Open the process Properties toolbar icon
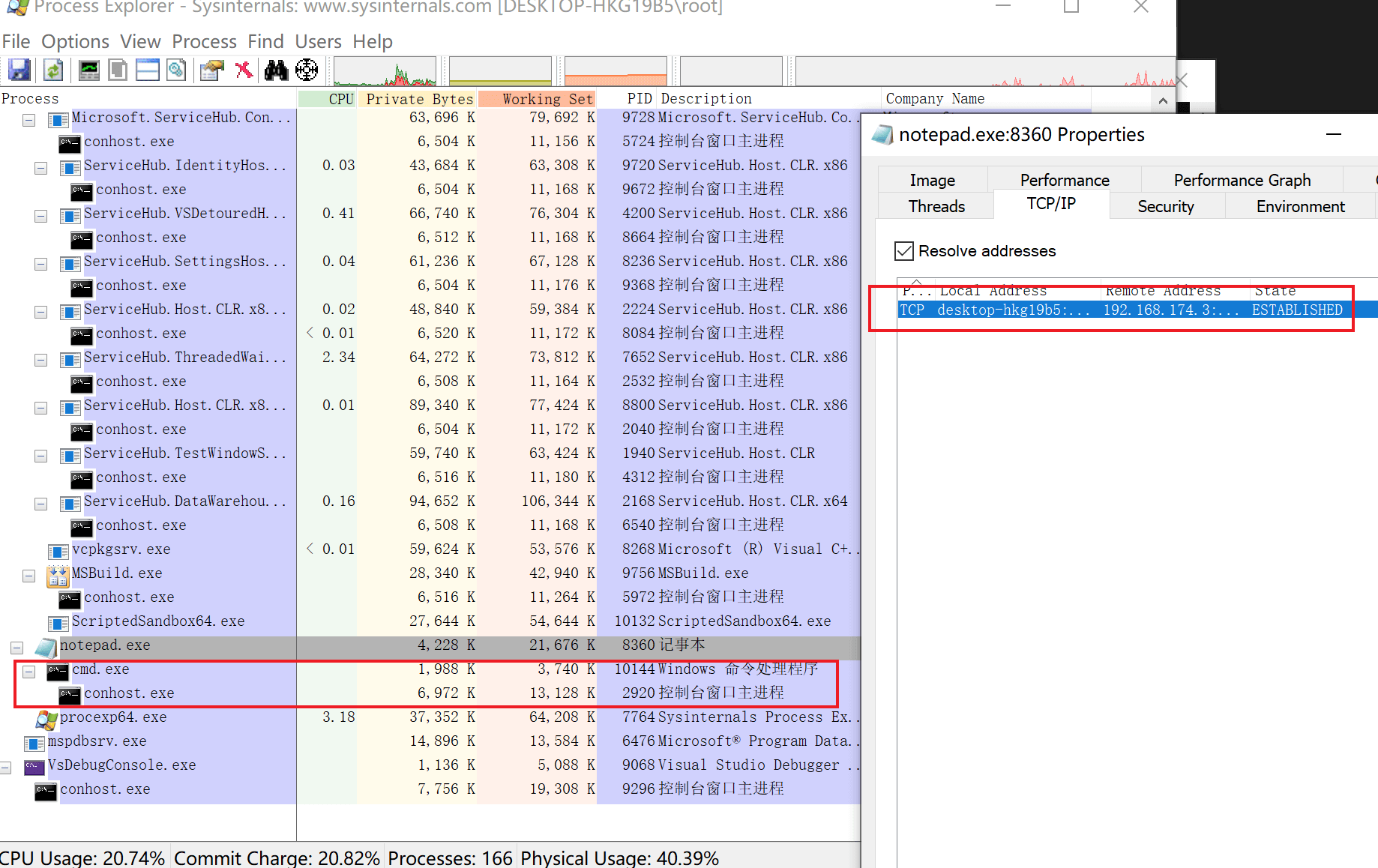 coord(212,70)
